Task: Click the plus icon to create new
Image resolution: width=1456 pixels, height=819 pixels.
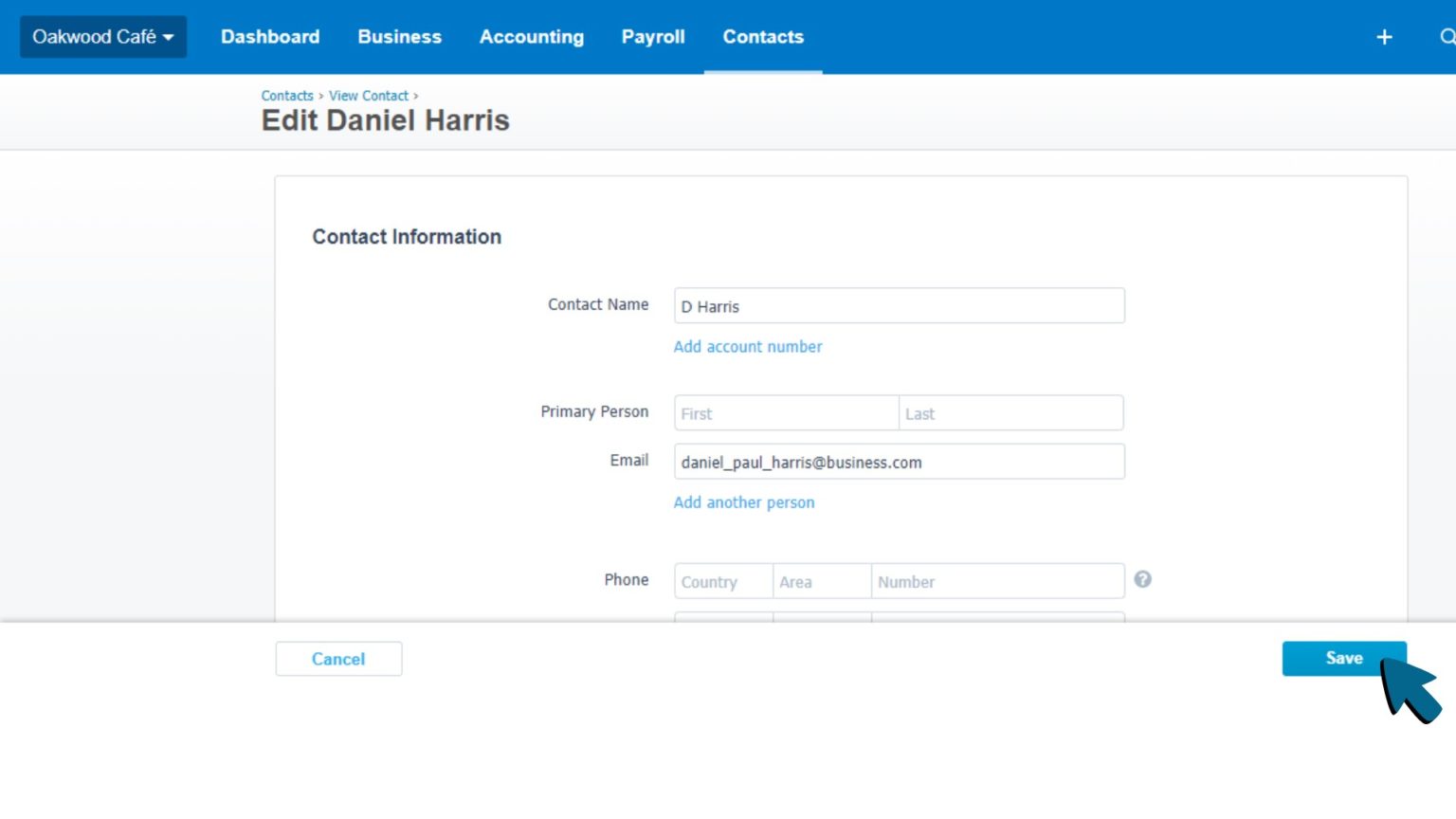Action: pos(1385,37)
